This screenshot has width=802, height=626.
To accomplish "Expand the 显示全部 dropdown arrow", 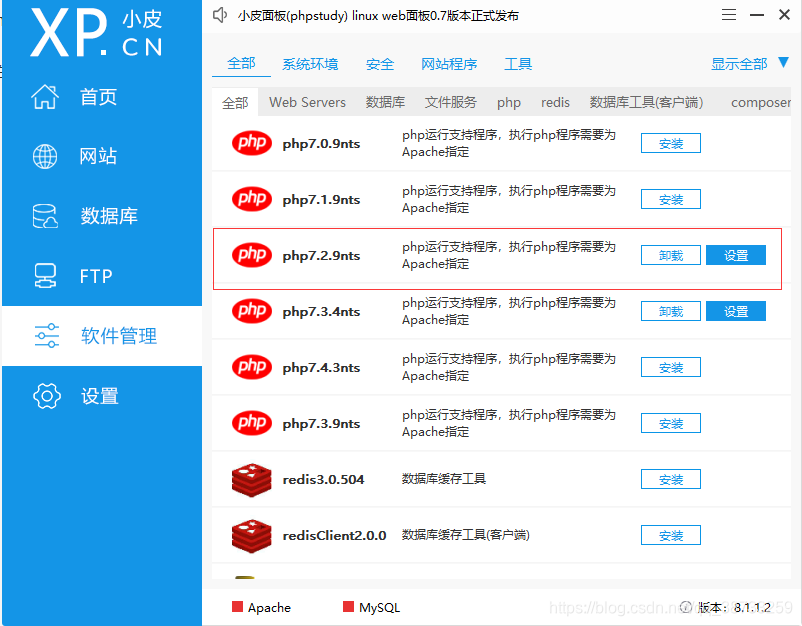I will coord(783,62).
